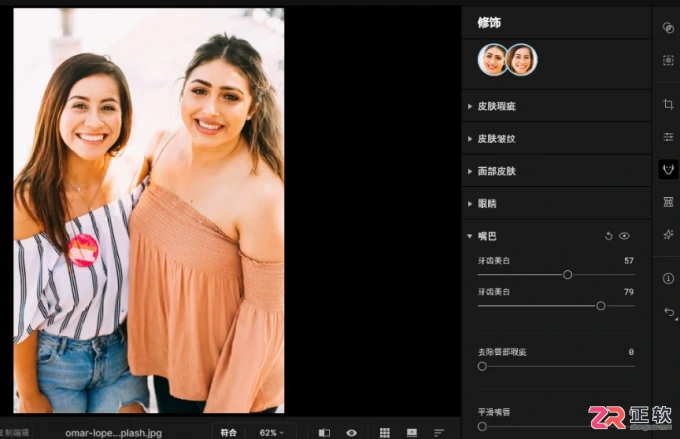Screen dimensions: 680x439
Task: Select the right face thumbnail
Action: 522,60
